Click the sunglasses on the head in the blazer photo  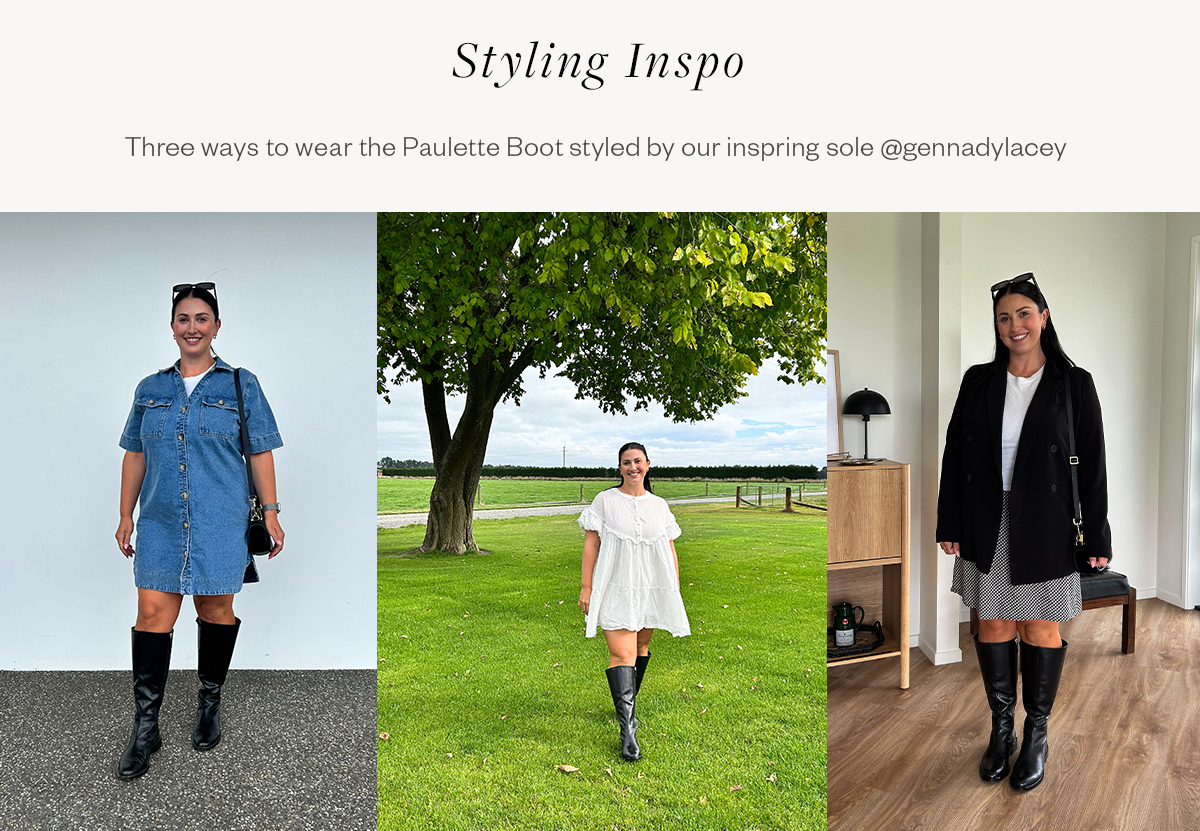1012,283
